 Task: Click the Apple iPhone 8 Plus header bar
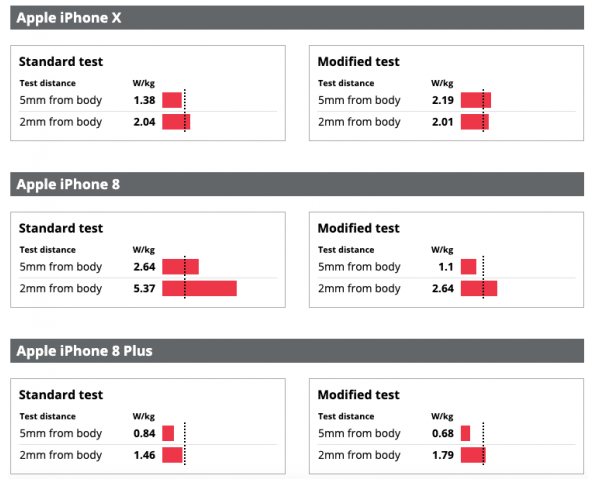coord(297,351)
